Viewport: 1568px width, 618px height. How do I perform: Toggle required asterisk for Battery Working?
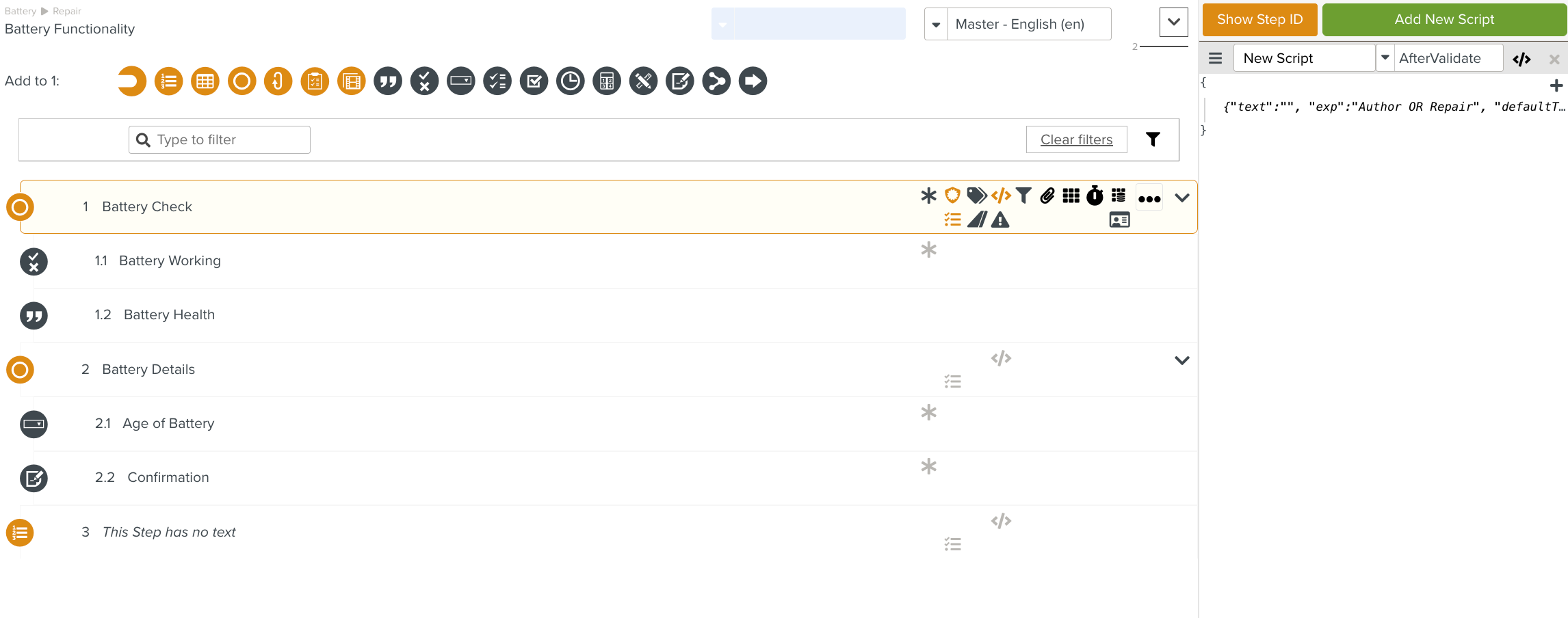click(928, 250)
